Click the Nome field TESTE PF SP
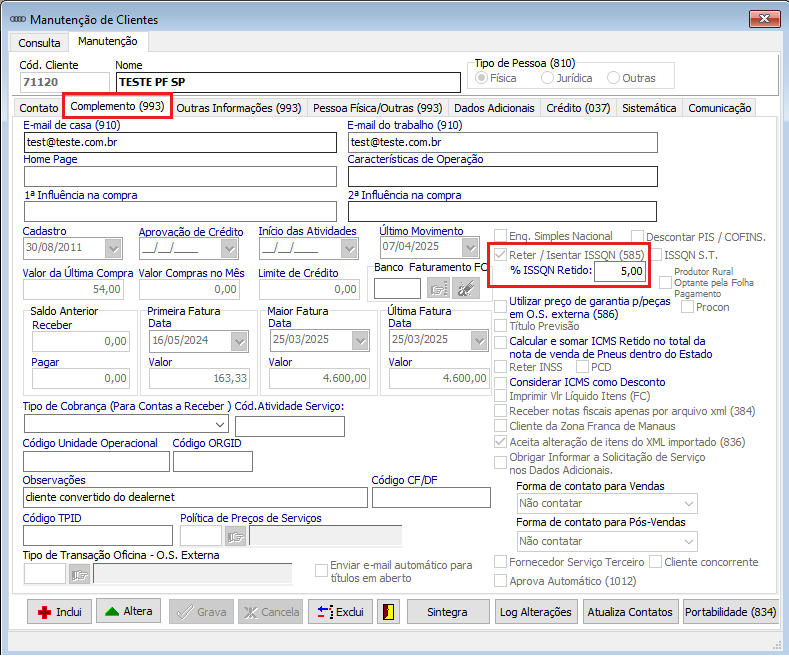The height and width of the screenshot is (657, 789). [288, 83]
